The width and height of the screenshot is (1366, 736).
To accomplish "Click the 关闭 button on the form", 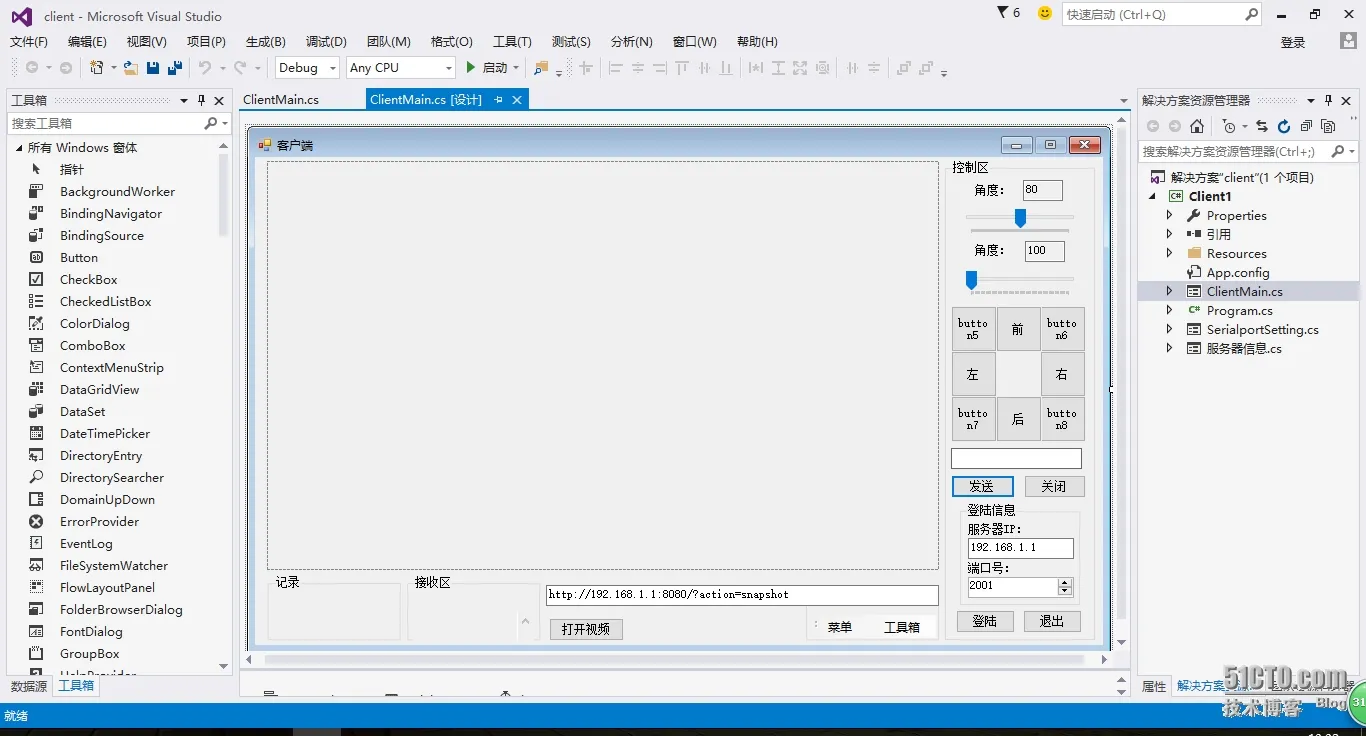I will [x=1054, y=486].
